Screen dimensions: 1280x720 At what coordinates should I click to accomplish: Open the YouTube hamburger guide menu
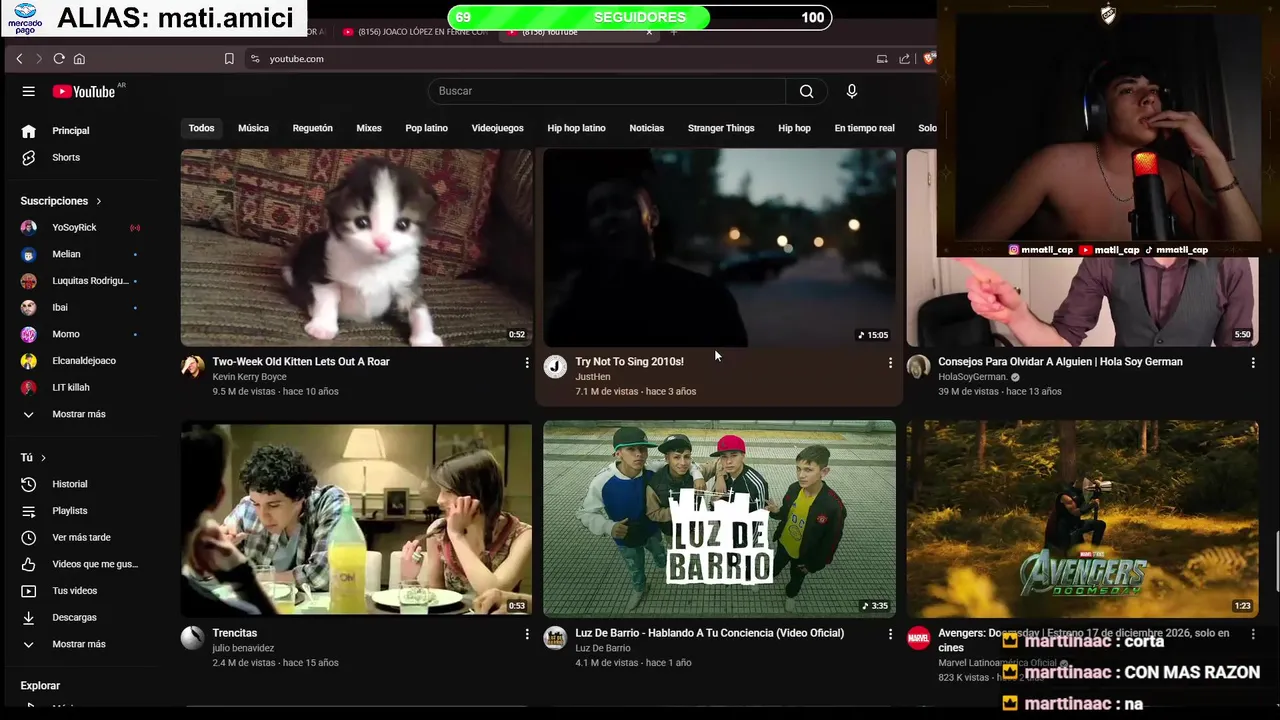[x=29, y=91]
